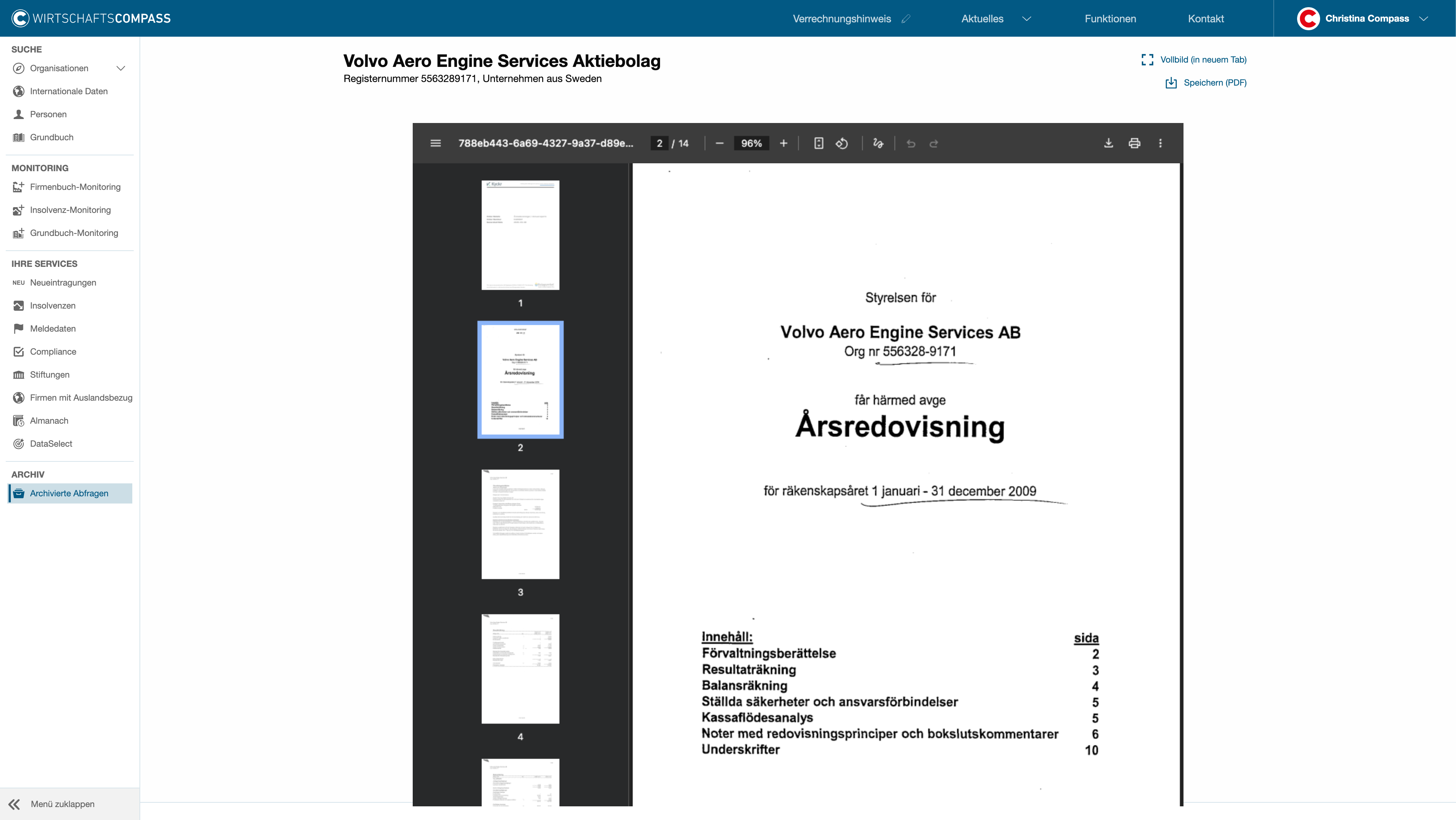Download the PDF from viewer toolbar
The width and height of the screenshot is (1456, 820).
pos(1108,143)
